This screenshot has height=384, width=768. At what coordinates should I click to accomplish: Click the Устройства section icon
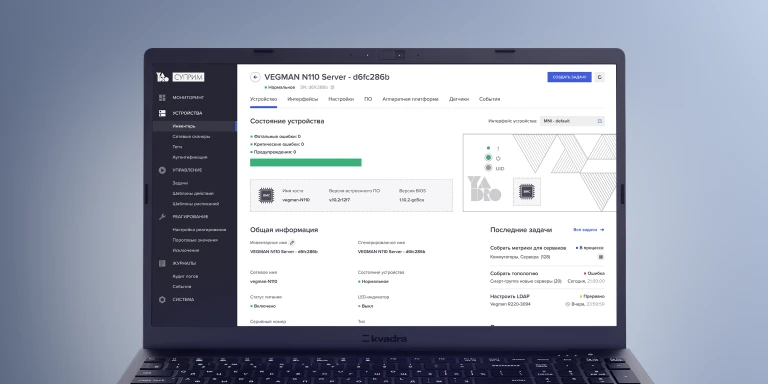tap(162, 113)
